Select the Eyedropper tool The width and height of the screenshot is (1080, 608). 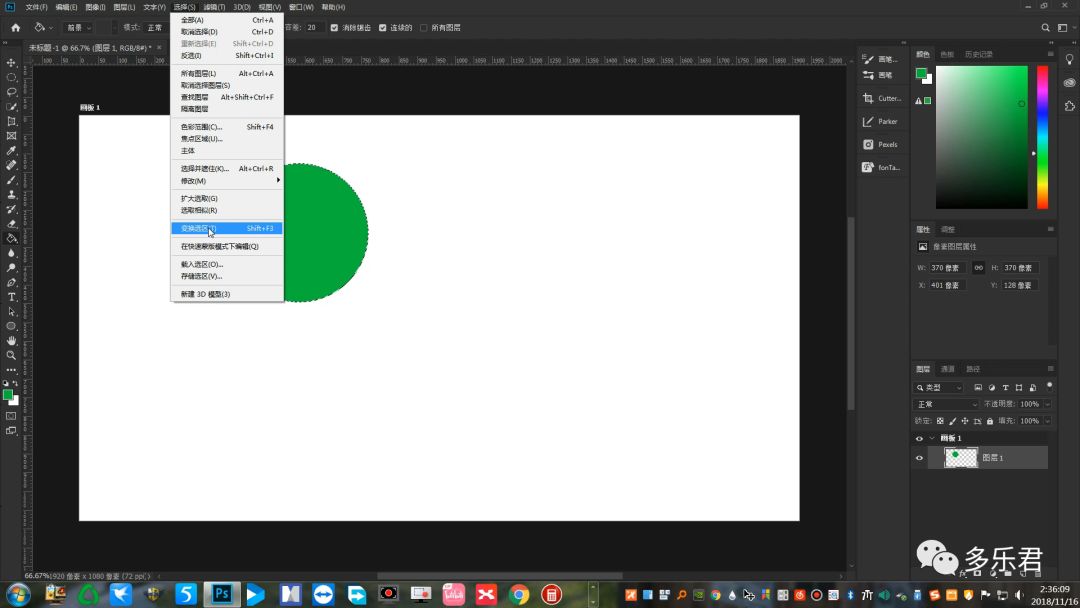tap(11, 151)
